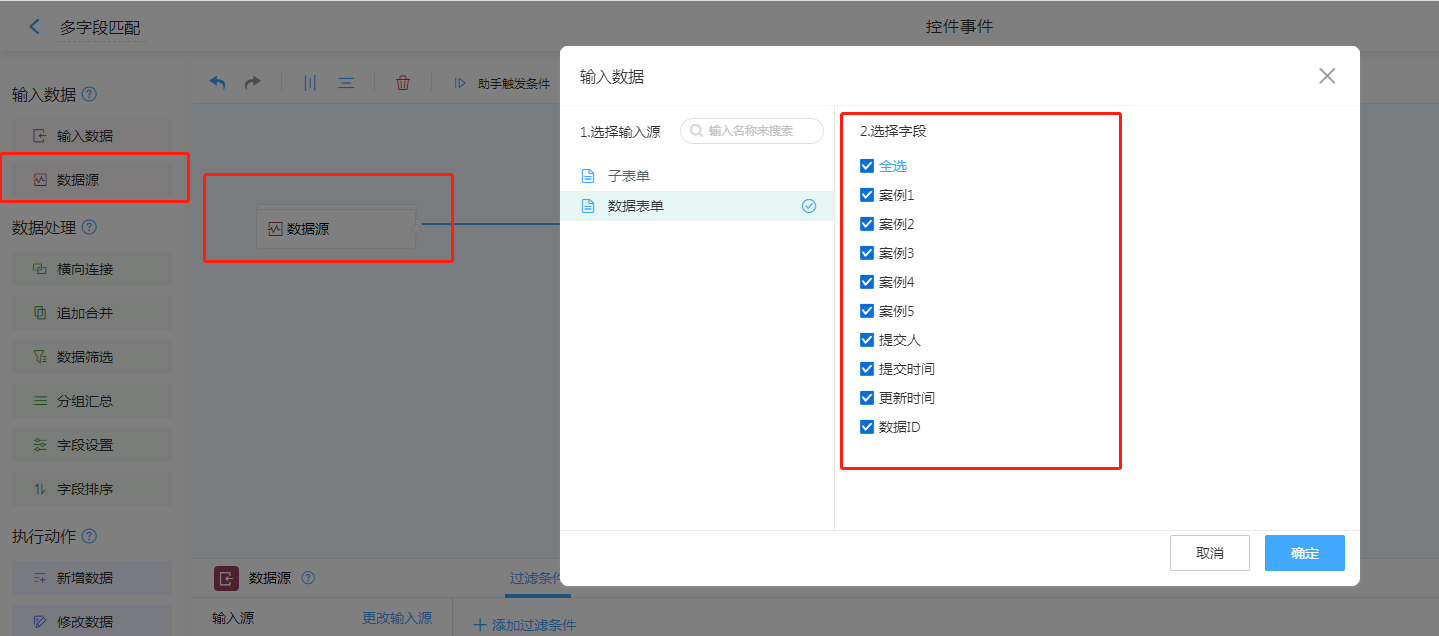Viewport: 1439px width, 636px height.
Task: Click the 确定 confirm button
Action: point(1304,553)
